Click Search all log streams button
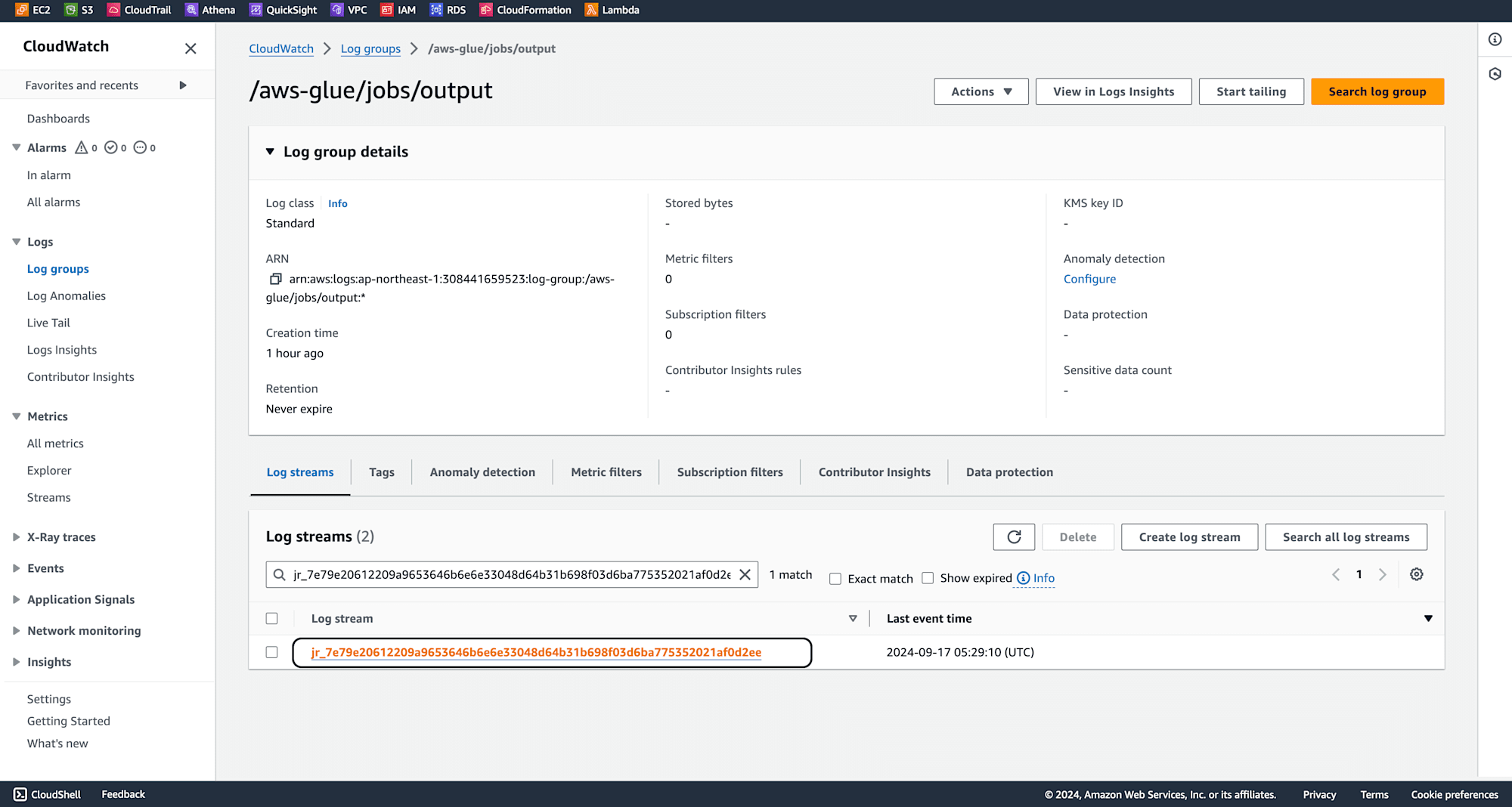The width and height of the screenshot is (1512, 807). [x=1346, y=537]
